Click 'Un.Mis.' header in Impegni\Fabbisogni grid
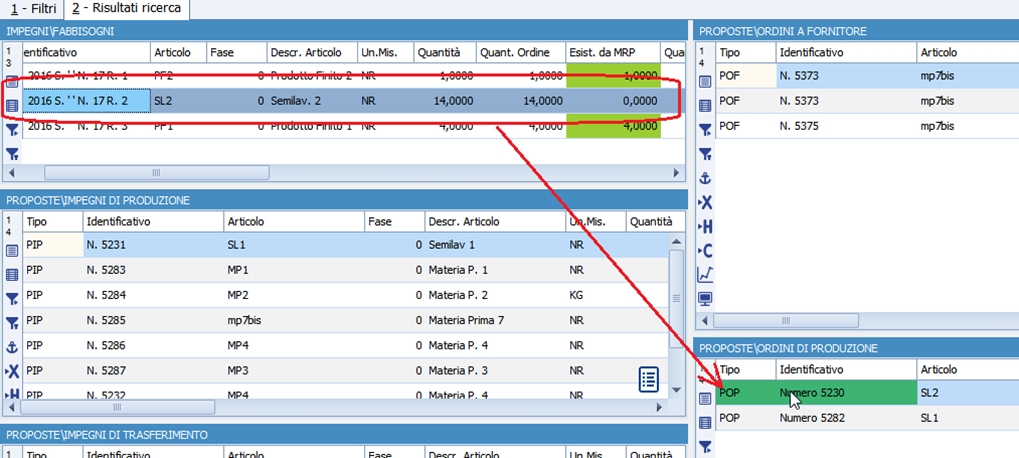The image size is (1019, 458). 385,53
